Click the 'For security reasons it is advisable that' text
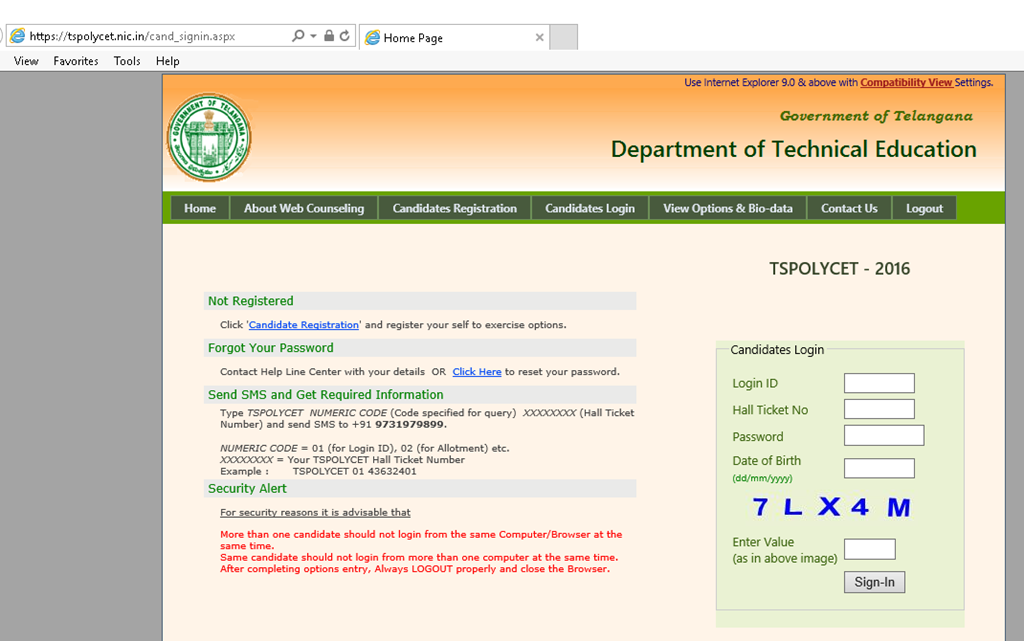1024x641 pixels. [x=315, y=512]
